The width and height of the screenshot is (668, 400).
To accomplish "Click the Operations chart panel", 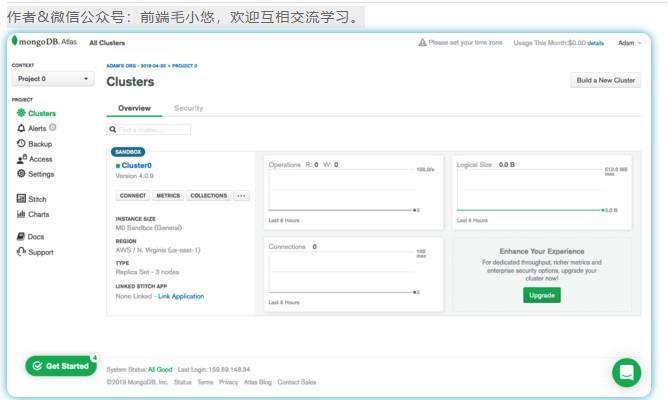I will pos(353,193).
